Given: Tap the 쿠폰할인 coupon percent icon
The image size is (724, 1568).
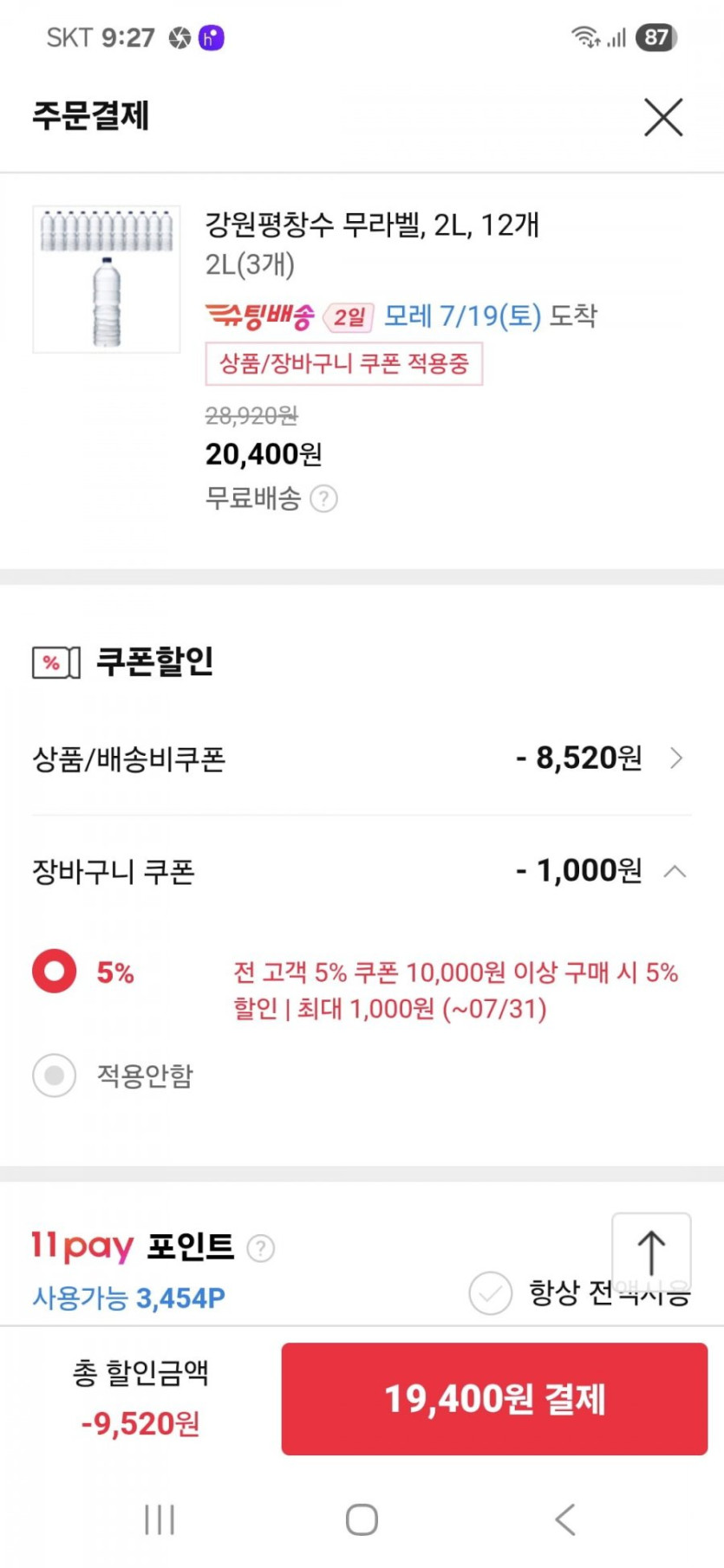Looking at the screenshot, I should [x=56, y=663].
